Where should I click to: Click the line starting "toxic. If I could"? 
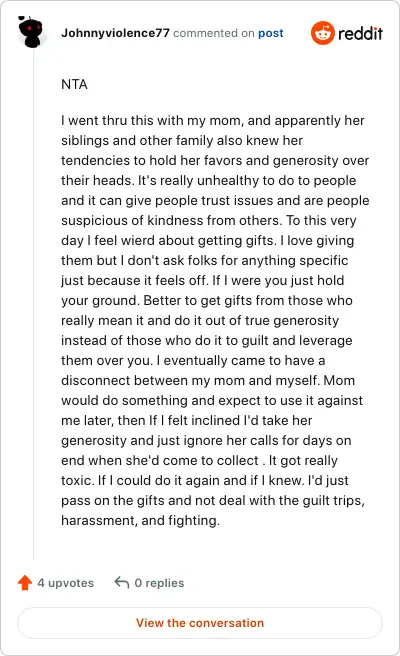point(205,480)
